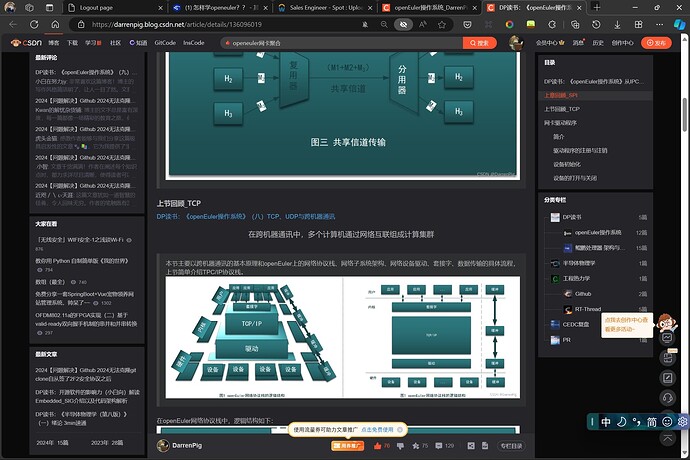Click the user avatar in the header
The height and width of the screenshot is (460, 690).
click(516, 43)
